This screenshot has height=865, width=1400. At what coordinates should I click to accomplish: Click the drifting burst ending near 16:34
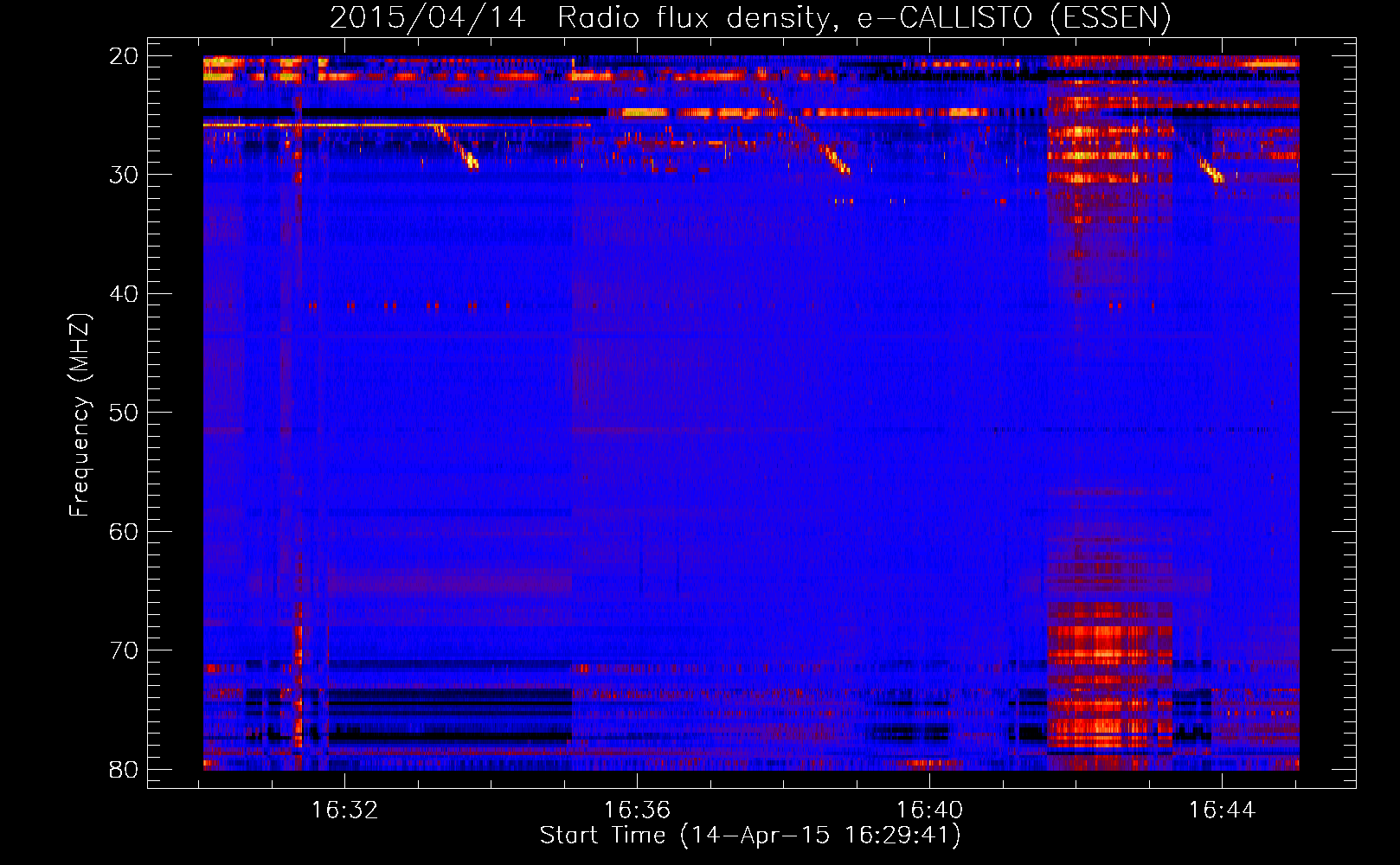tap(456, 147)
